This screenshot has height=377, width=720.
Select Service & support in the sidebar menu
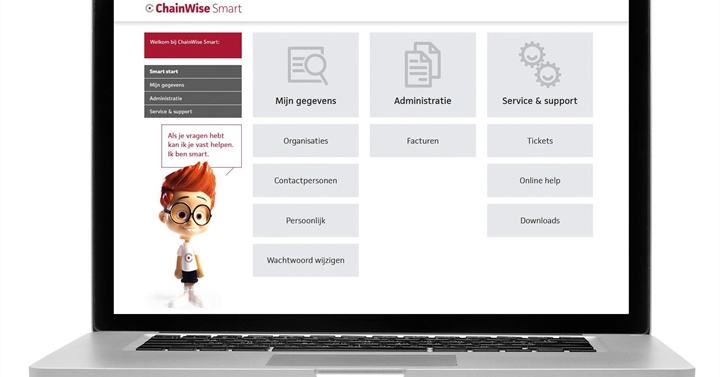coord(193,112)
